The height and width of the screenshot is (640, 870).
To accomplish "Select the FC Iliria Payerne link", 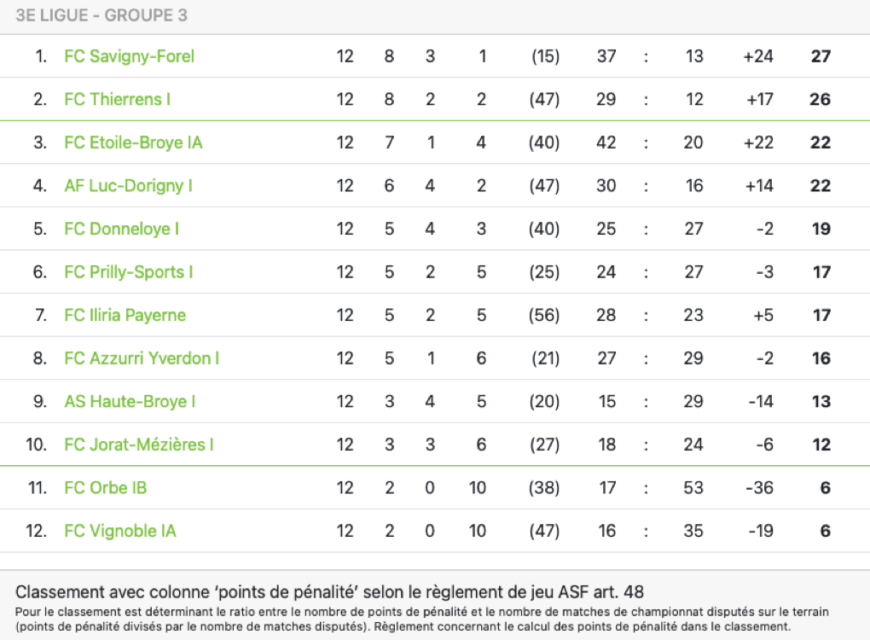I will (125, 315).
